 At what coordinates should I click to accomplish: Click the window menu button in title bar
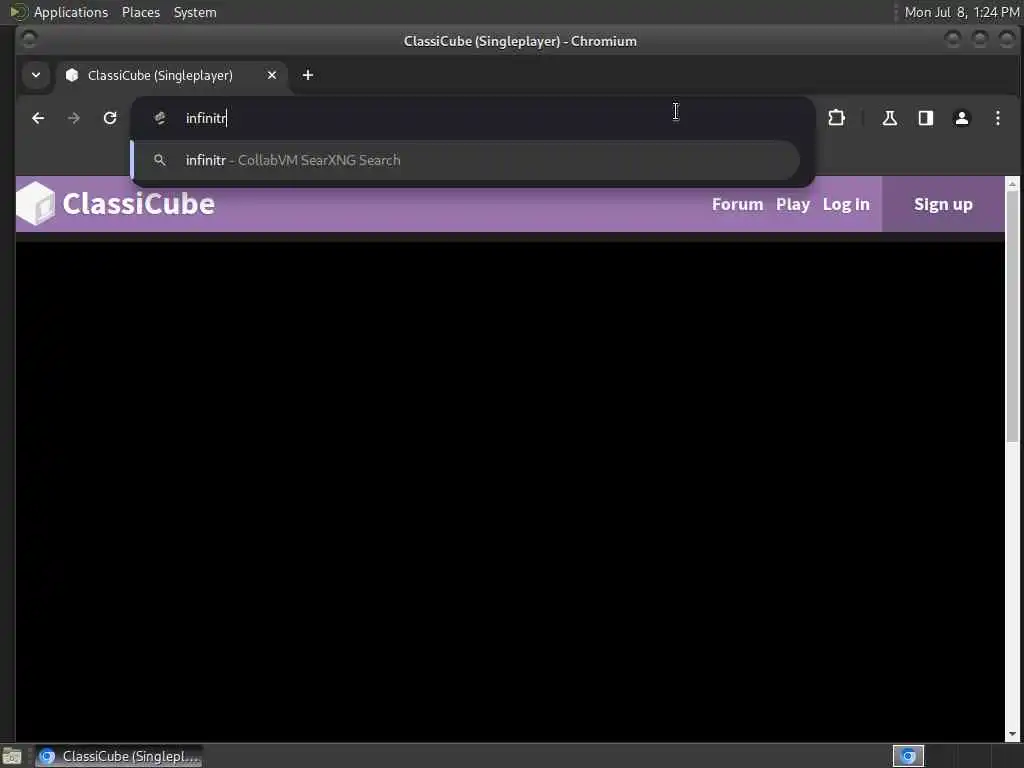tap(29, 39)
